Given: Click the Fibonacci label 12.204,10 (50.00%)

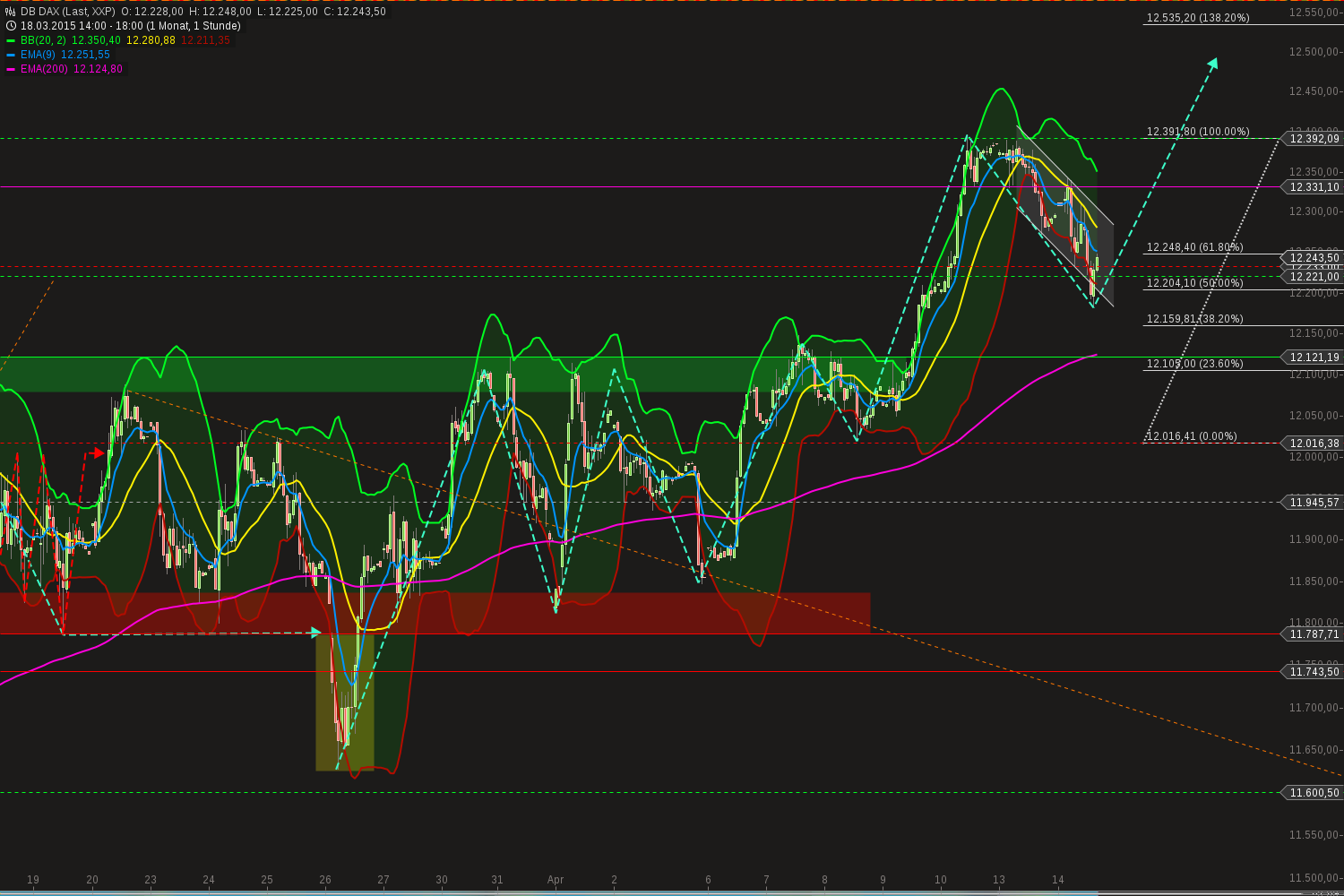Looking at the screenshot, I should [x=1195, y=283].
